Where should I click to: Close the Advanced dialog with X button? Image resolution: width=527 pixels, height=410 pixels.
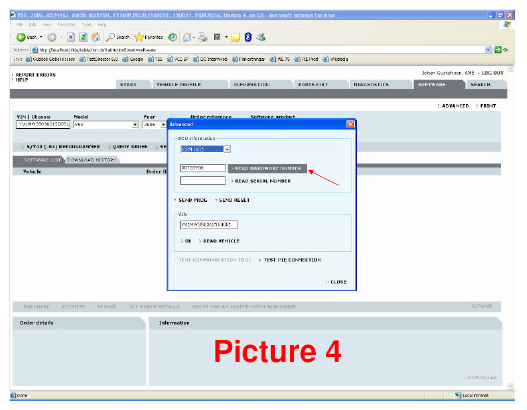pyautogui.click(x=350, y=124)
